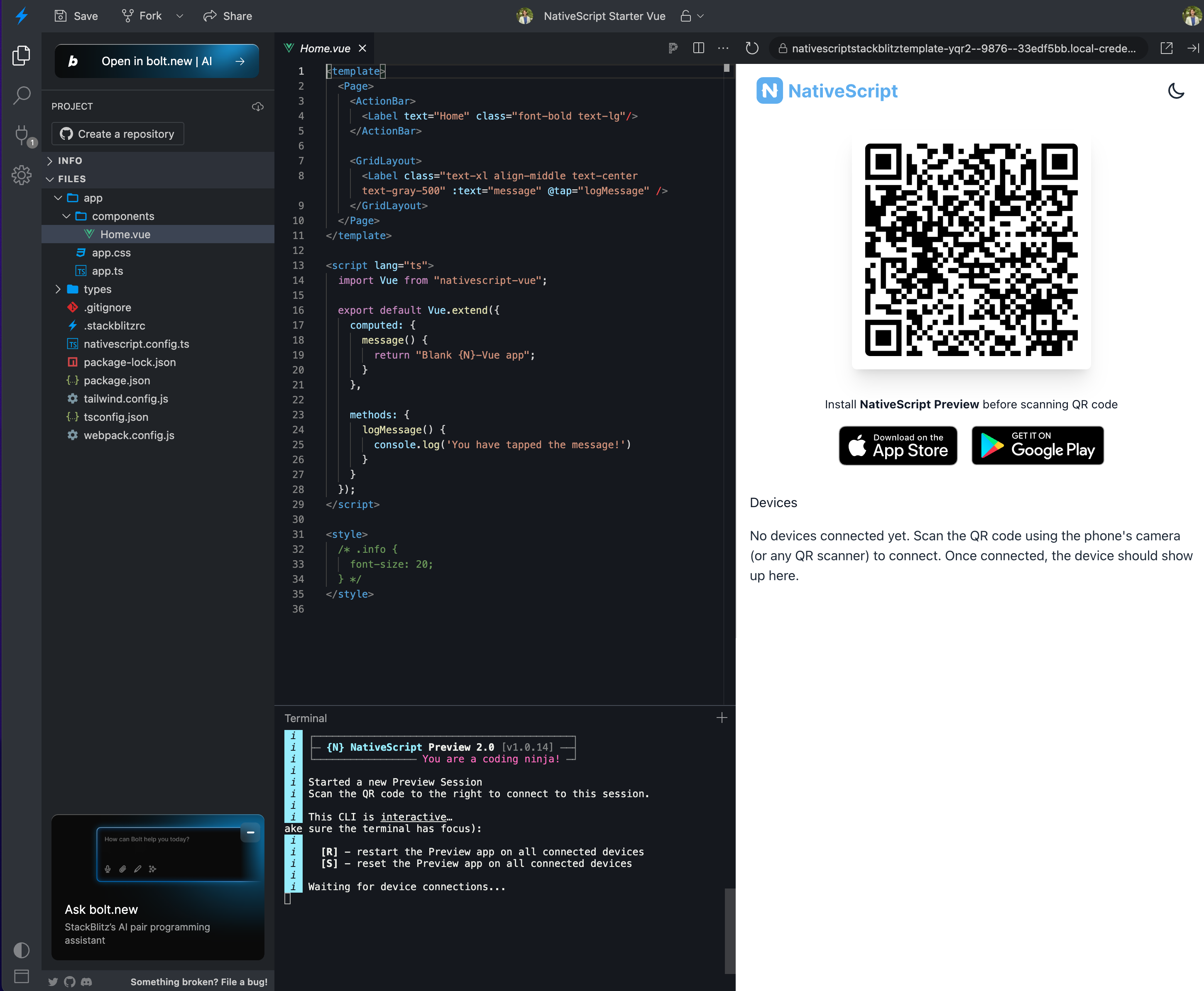Click the editor minimap scrollbar thumb
Viewport: 1204px width, 991px height.
tap(727, 68)
